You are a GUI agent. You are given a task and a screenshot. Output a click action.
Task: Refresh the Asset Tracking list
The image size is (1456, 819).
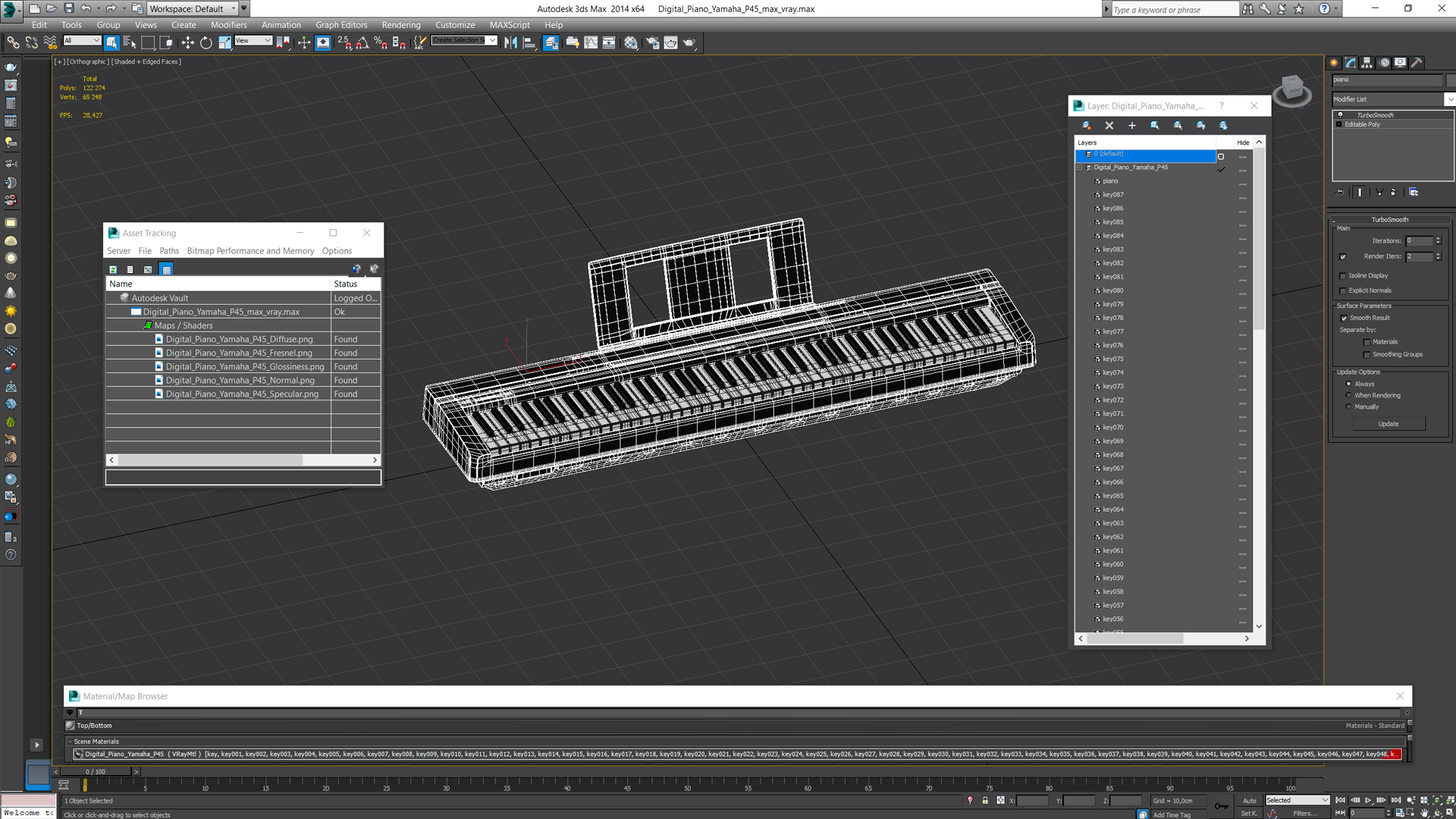pyautogui.click(x=113, y=269)
